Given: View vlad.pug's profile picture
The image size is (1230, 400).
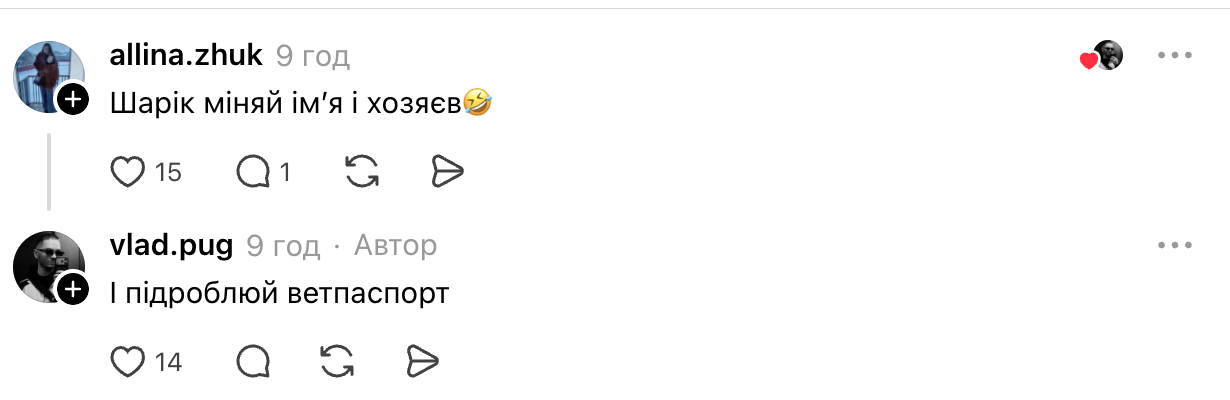Looking at the screenshot, I should point(45,265).
